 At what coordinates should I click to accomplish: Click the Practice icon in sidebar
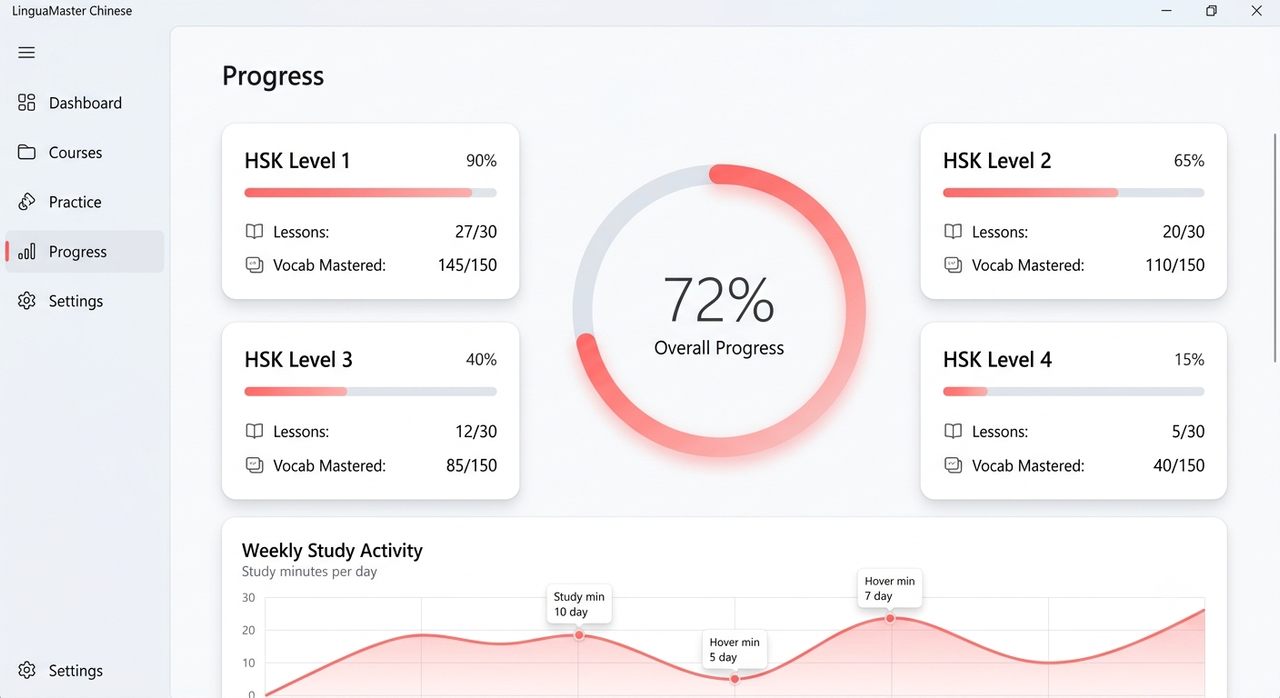click(x=27, y=202)
